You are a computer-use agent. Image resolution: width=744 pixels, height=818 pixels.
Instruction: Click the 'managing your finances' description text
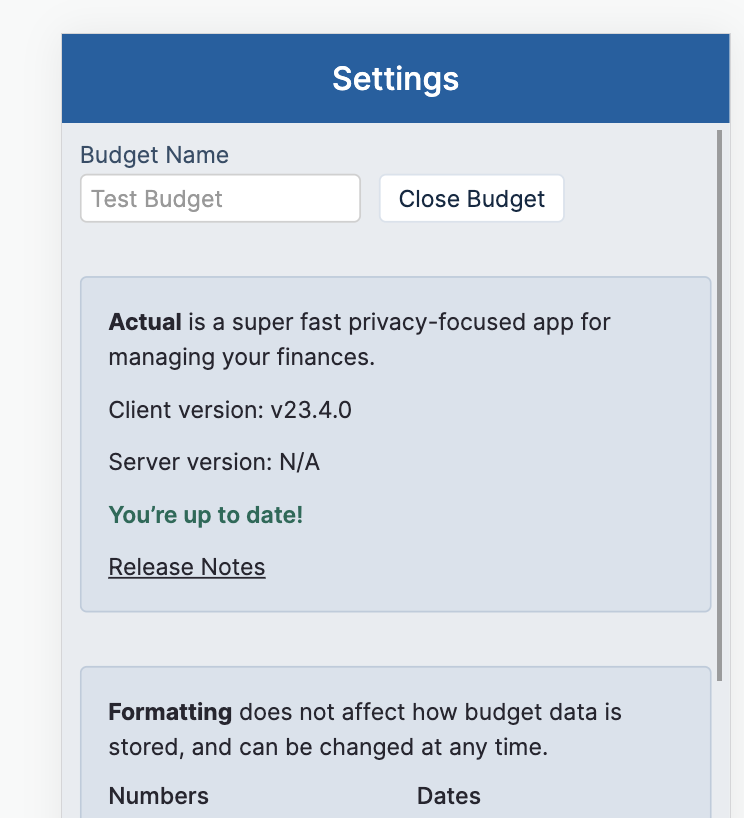[242, 357]
